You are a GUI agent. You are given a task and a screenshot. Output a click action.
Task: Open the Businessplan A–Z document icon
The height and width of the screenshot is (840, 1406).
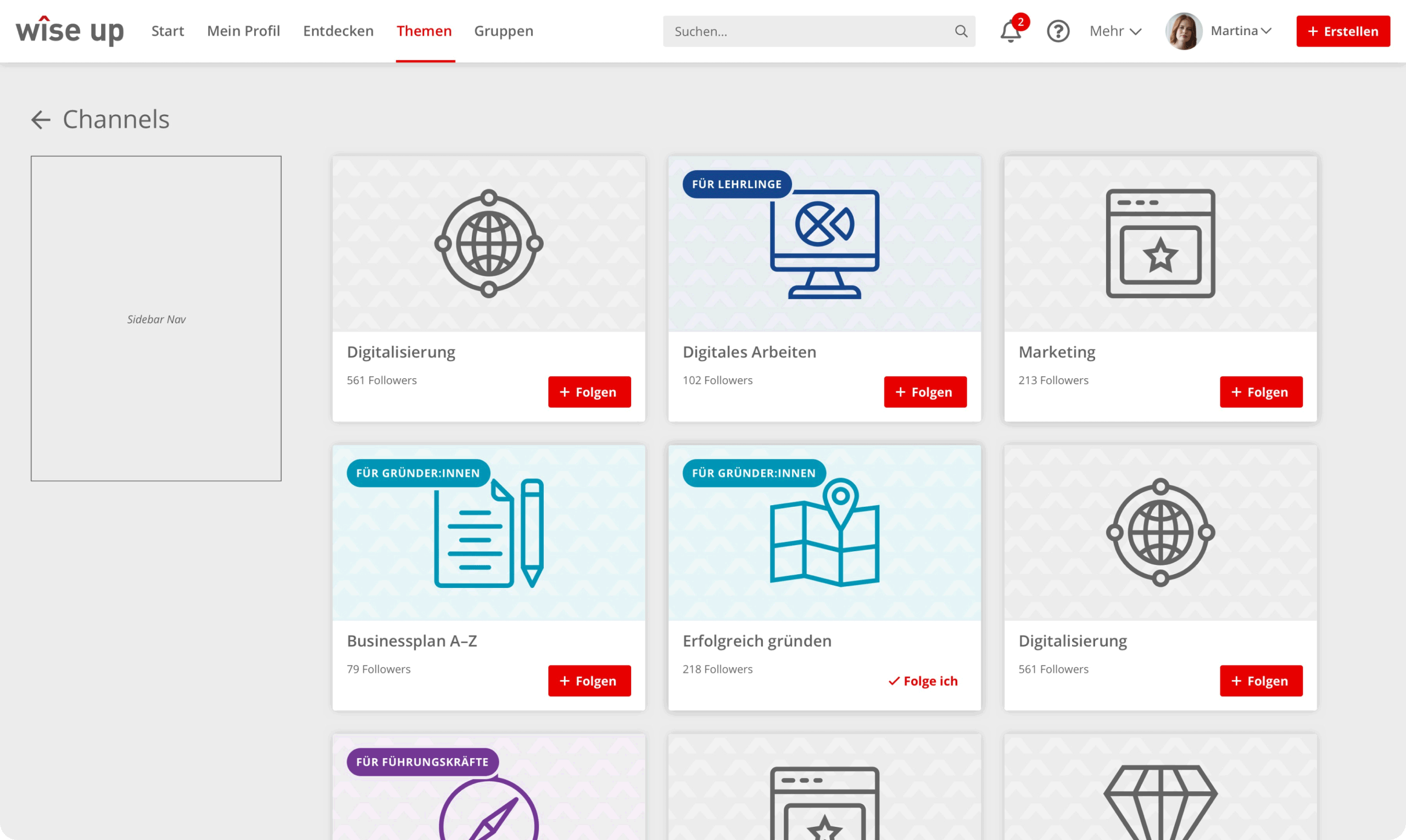[489, 533]
